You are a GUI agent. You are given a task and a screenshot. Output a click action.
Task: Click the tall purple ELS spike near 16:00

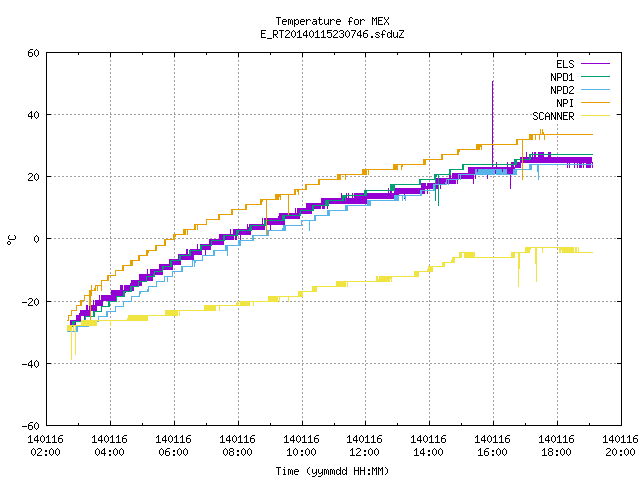tap(493, 122)
